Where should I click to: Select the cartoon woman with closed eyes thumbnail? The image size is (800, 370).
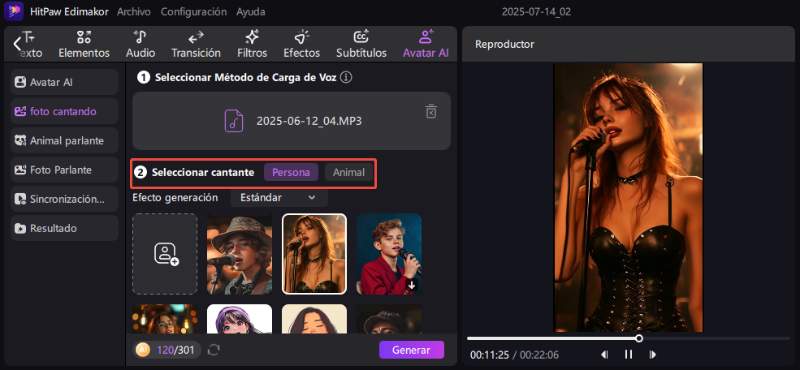click(314, 319)
